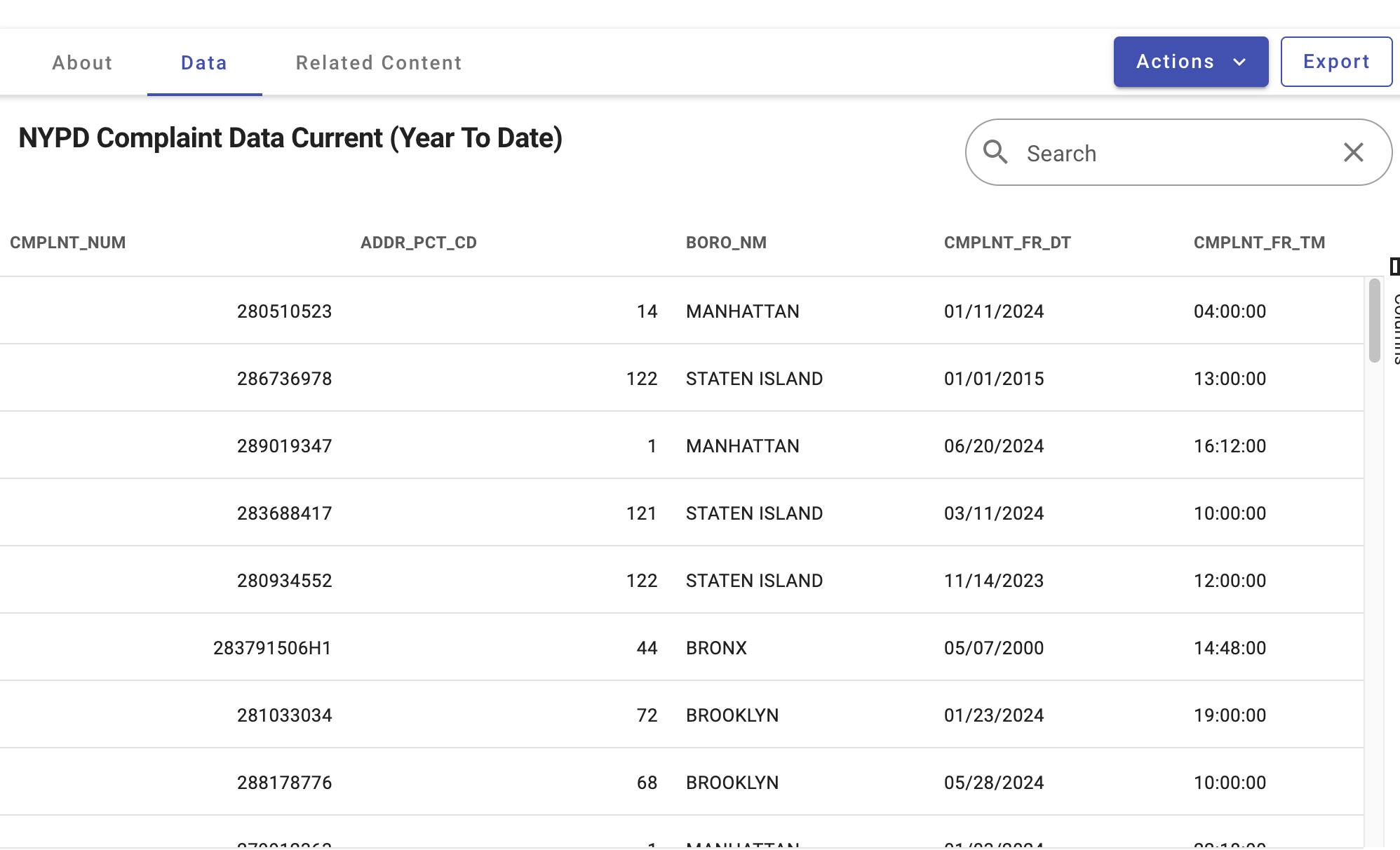Sort by CMPLNT_NUM column header
Image resolution: width=1400 pixels, height=850 pixels.
68,243
